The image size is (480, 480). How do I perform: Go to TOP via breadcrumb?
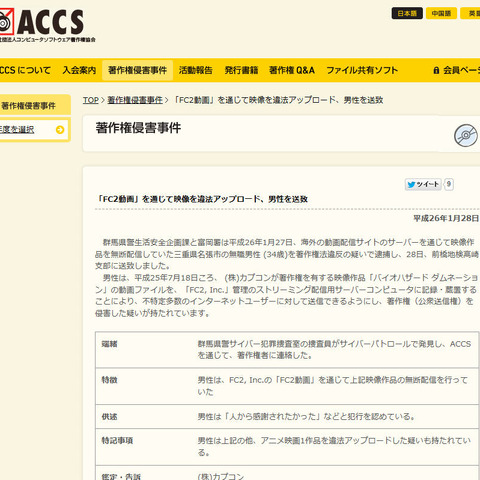(x=91, y=100)
